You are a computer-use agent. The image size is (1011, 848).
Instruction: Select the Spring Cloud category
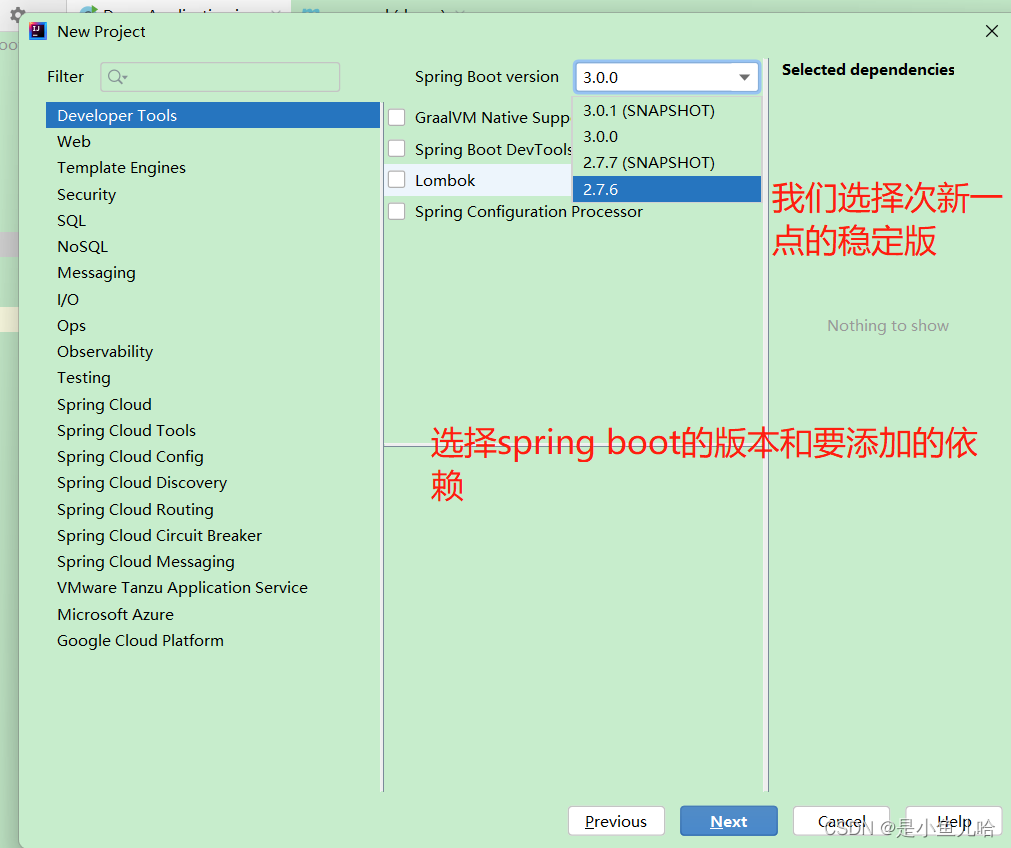click(213, 404)
